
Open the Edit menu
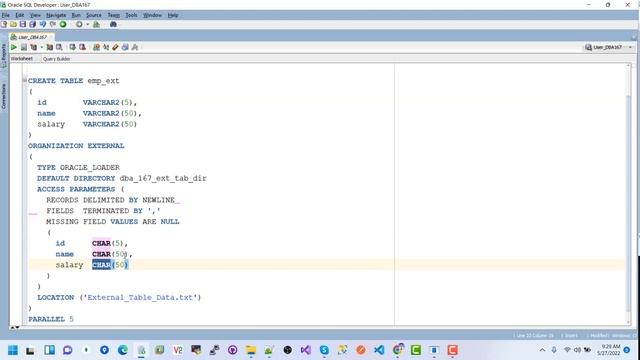[20, 15]
